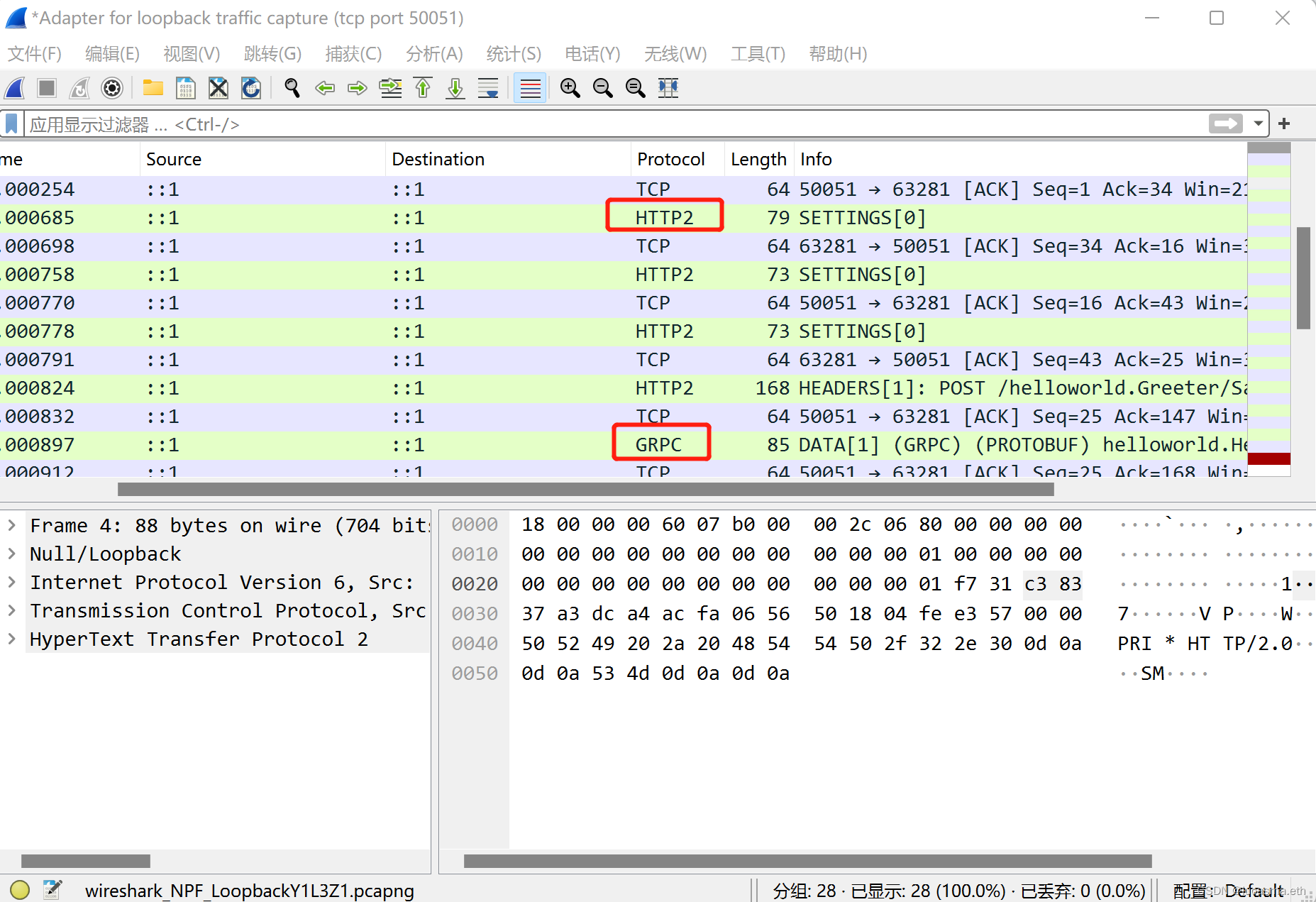The image size is (1316, 902).
Task: Expand Internet Protocol Version 6 node
Action: pyautogui.click(x=11, y=582)
